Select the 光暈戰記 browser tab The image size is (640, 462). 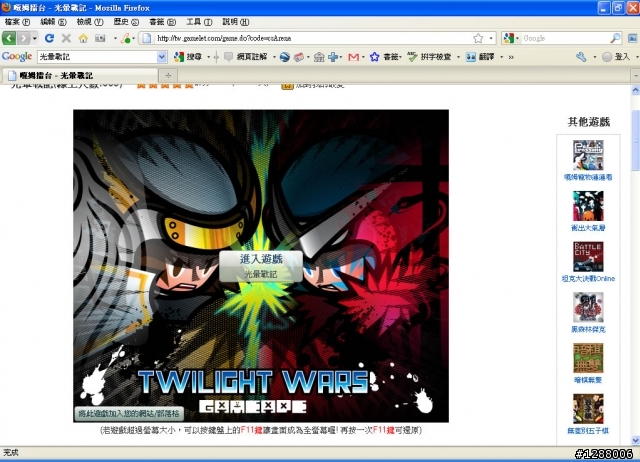pos(80,76)
